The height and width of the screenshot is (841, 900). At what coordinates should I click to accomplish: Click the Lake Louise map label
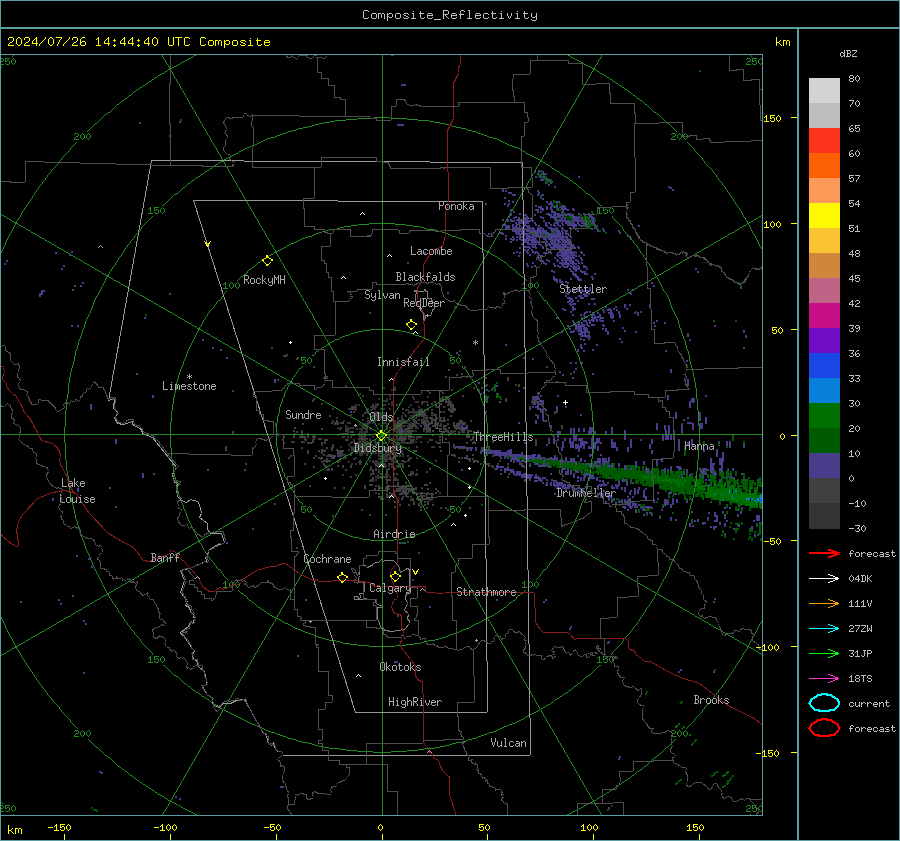(x=77, y=491)
